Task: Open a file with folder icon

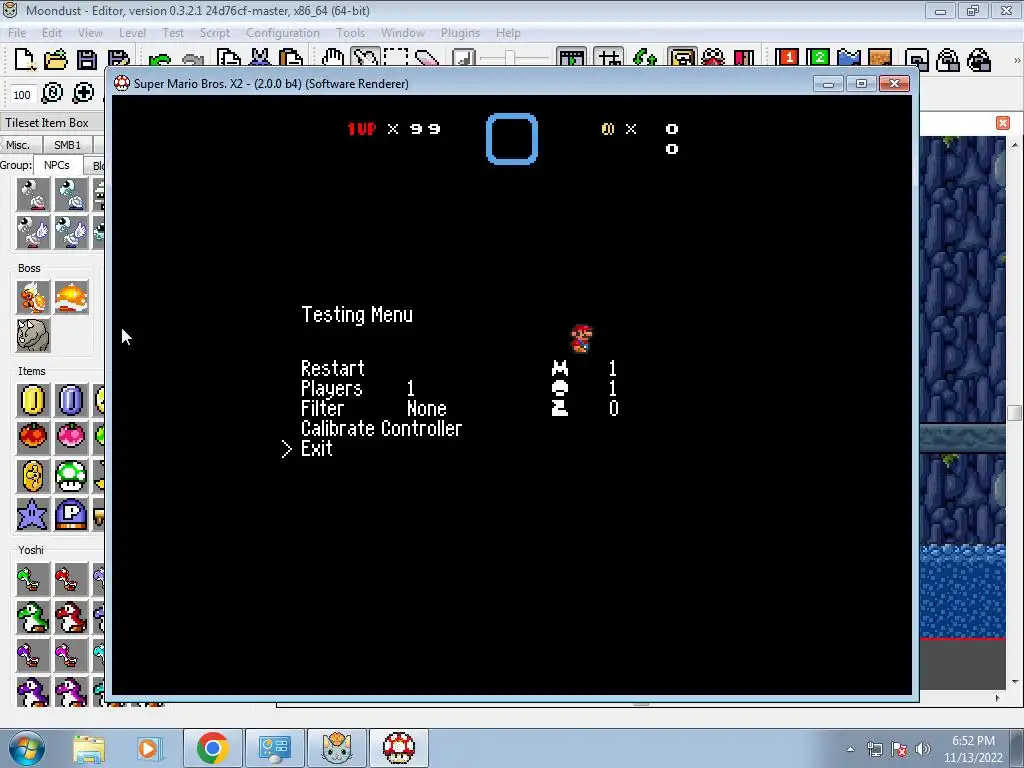Action: (56, 59)
